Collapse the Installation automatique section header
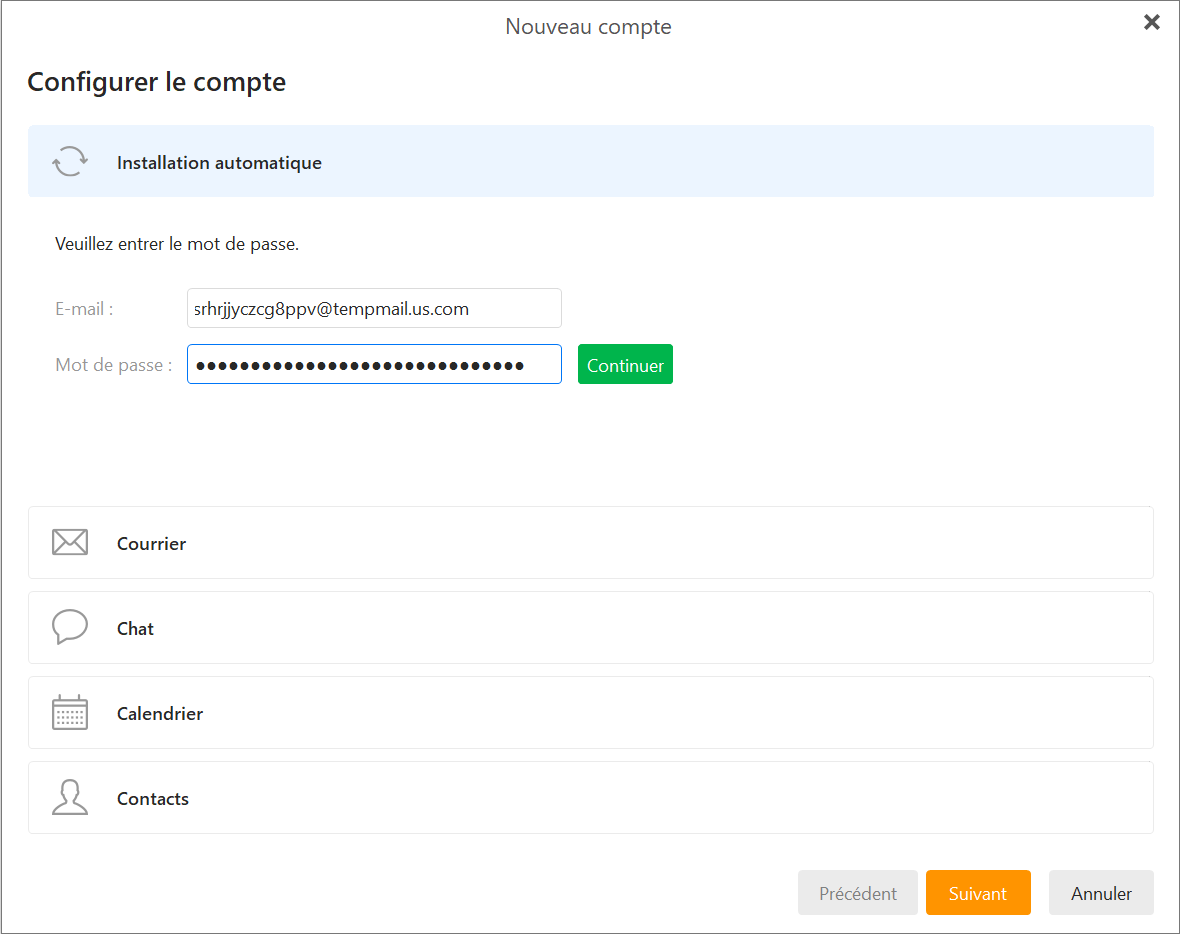This screenshot has width=1180, height=934. (219, 162)
